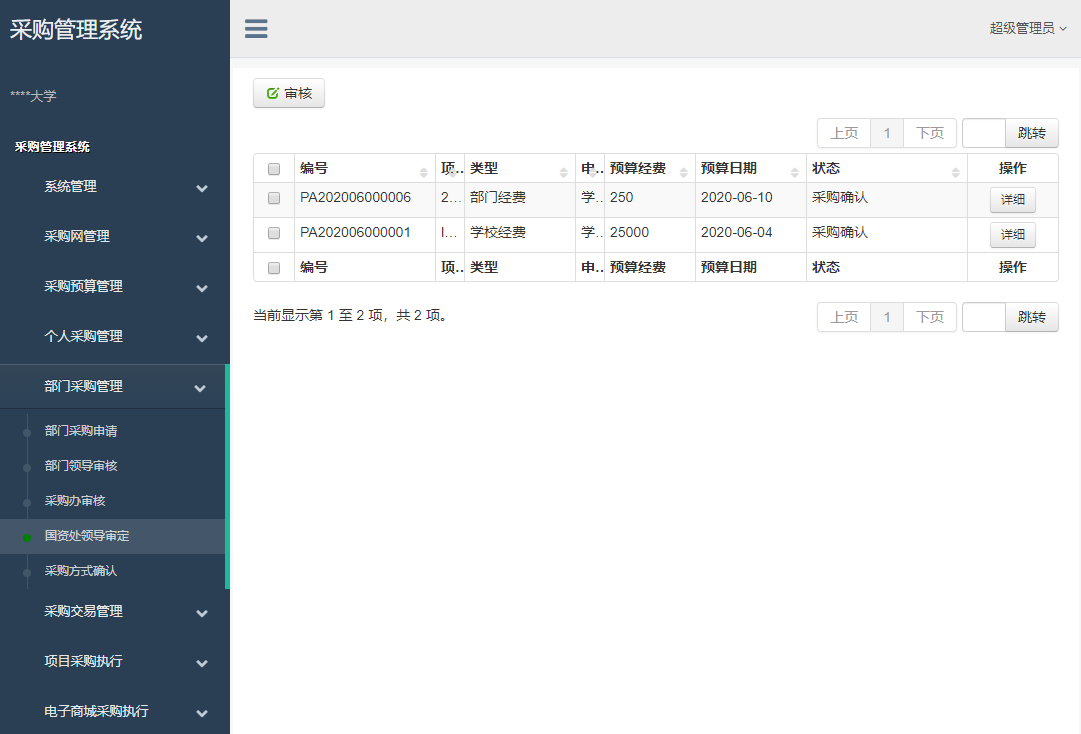This screenshot has width=1081, height=734.
Task: Toggle the hamburger sidebar menu icon
Action: coord(256,29)
